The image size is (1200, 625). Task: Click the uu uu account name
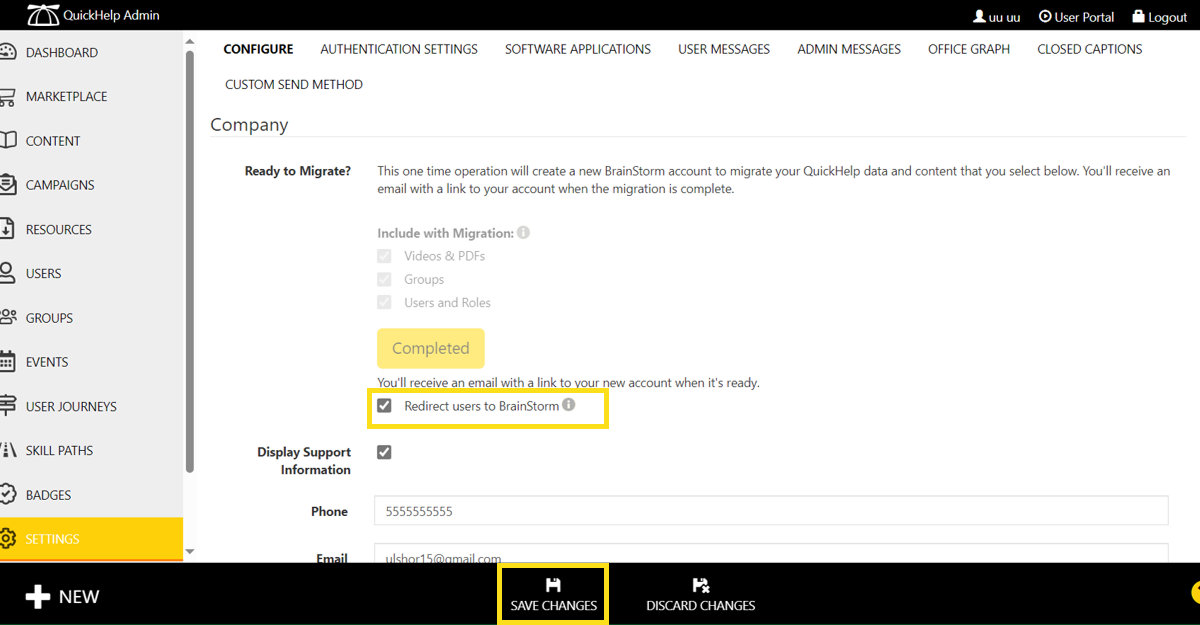pyautogui.click(x=1004, y=17)
